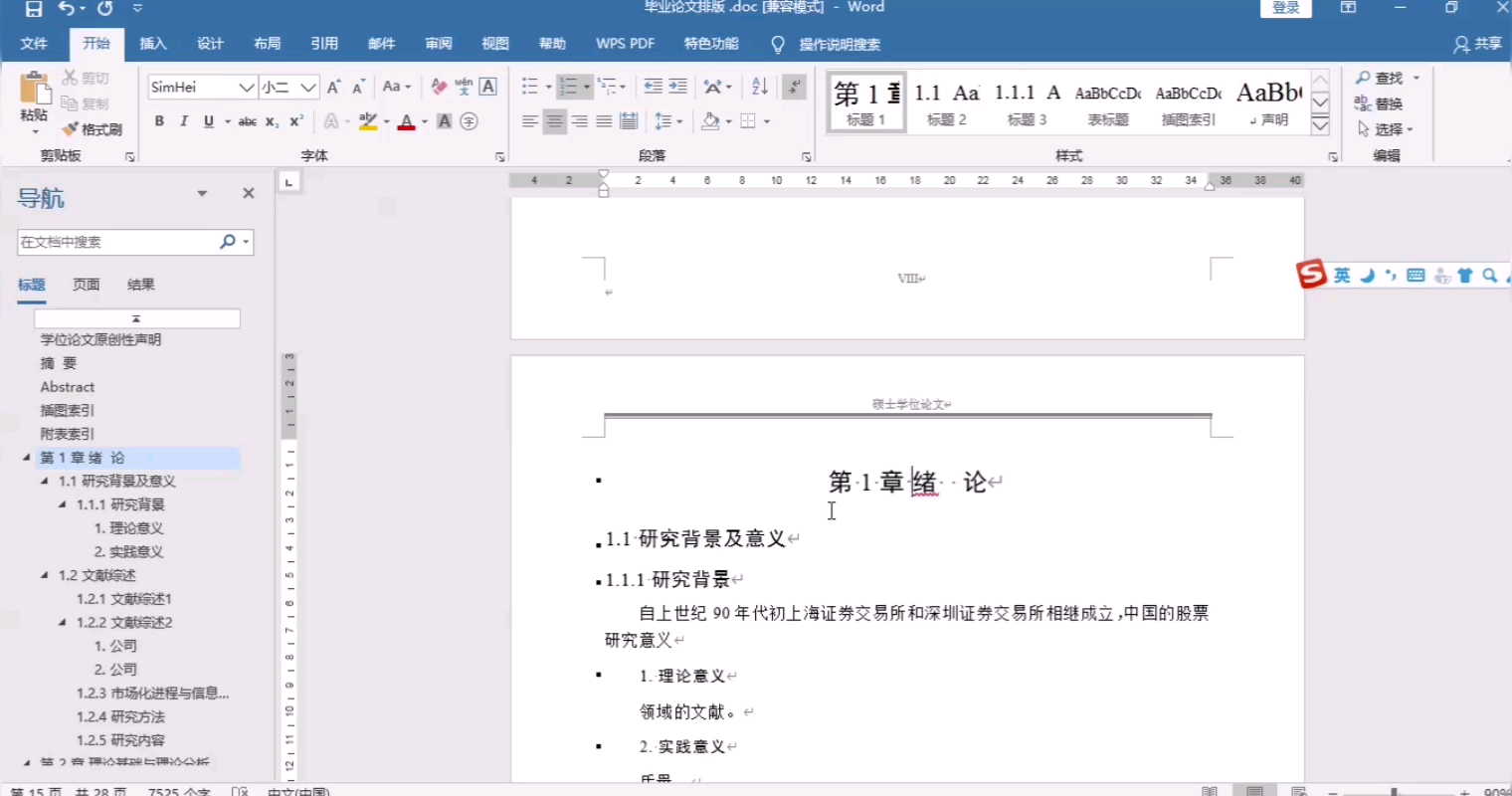Sort the selected text A-Z
This screenshot has width=1512, height=796.
[x=760, y=88]
